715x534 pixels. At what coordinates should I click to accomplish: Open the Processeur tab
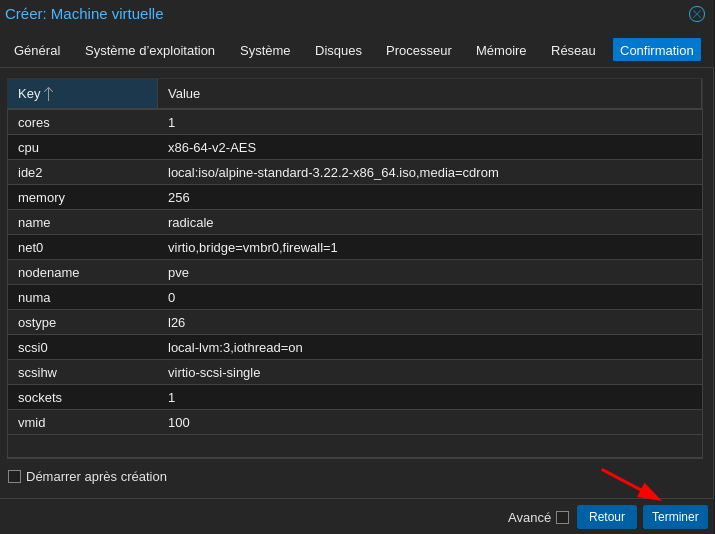point(418,50)
